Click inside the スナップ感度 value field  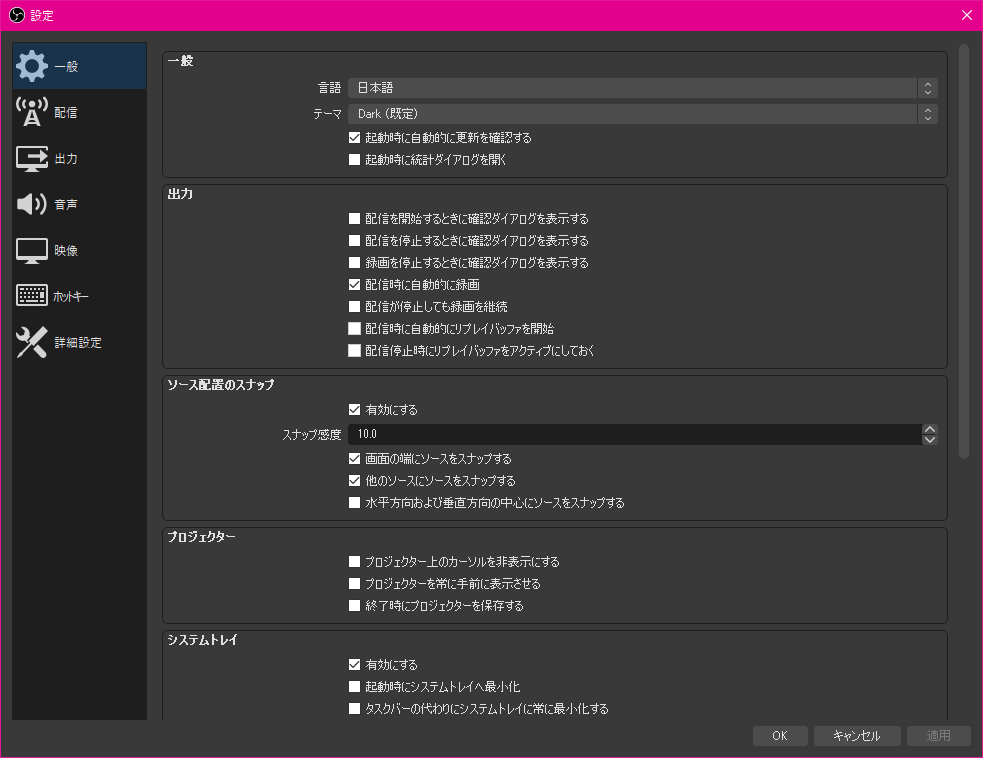(600, 434)
